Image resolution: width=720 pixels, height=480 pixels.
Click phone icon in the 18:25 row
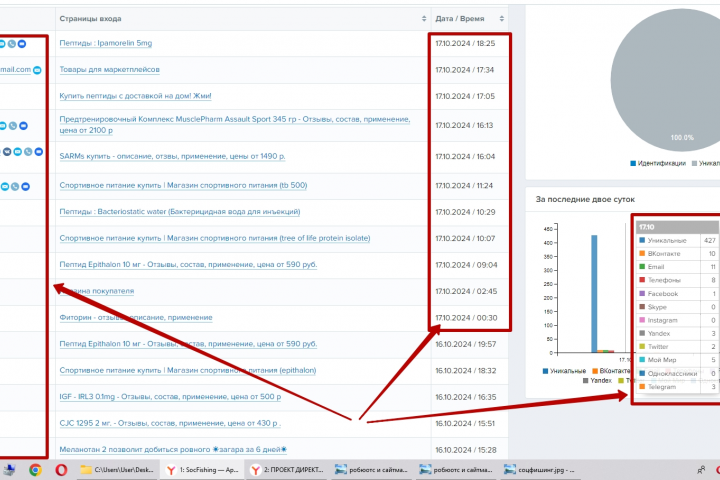(12, 44)
